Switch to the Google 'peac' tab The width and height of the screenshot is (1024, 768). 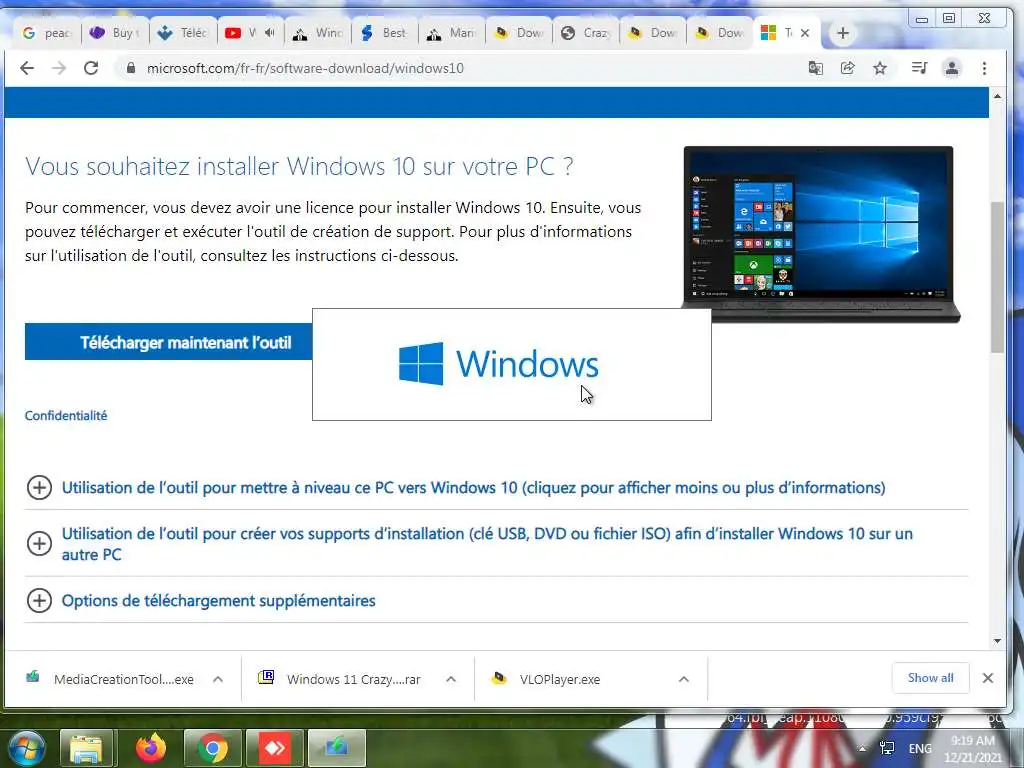tap(46, 33)
